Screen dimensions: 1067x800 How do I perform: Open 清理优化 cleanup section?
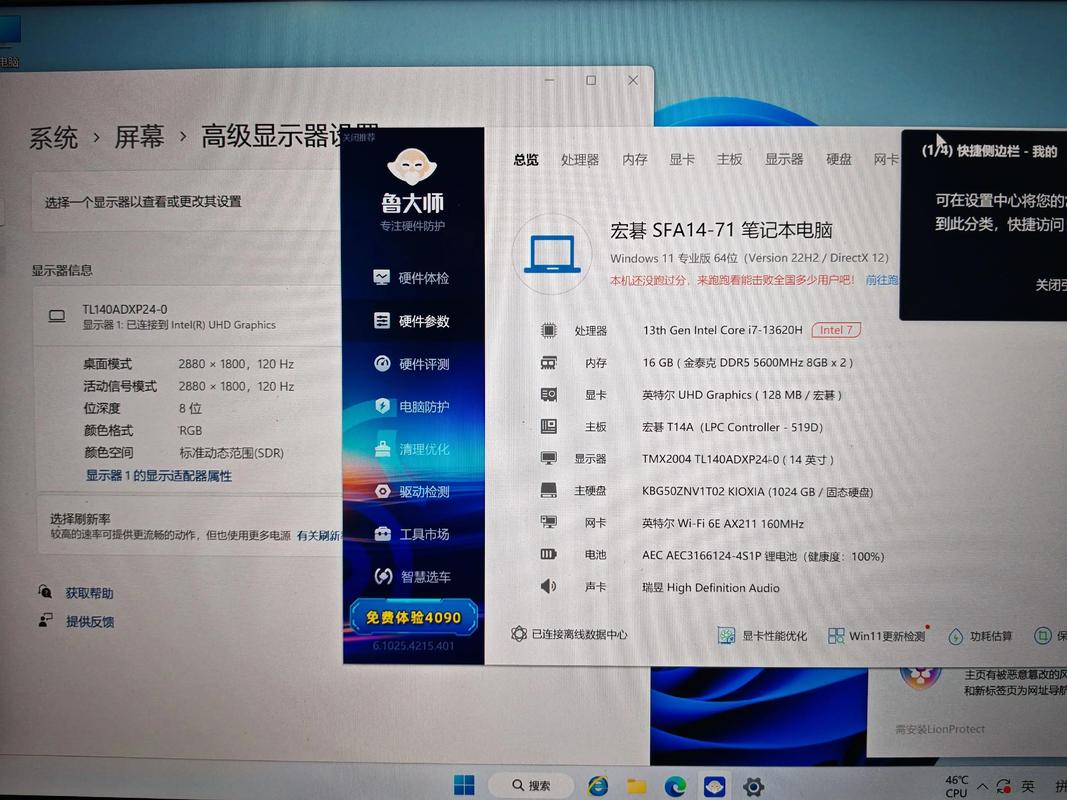click(411, 449)
